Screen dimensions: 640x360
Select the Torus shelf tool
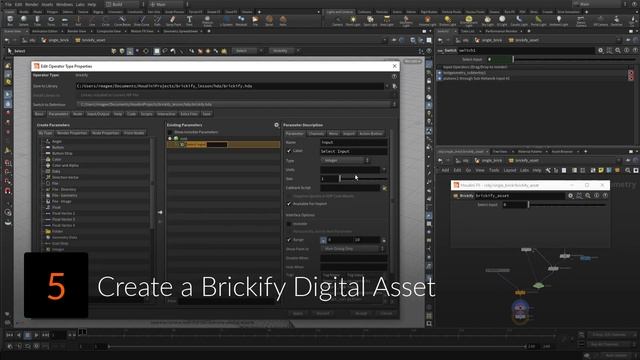[51, 20]
